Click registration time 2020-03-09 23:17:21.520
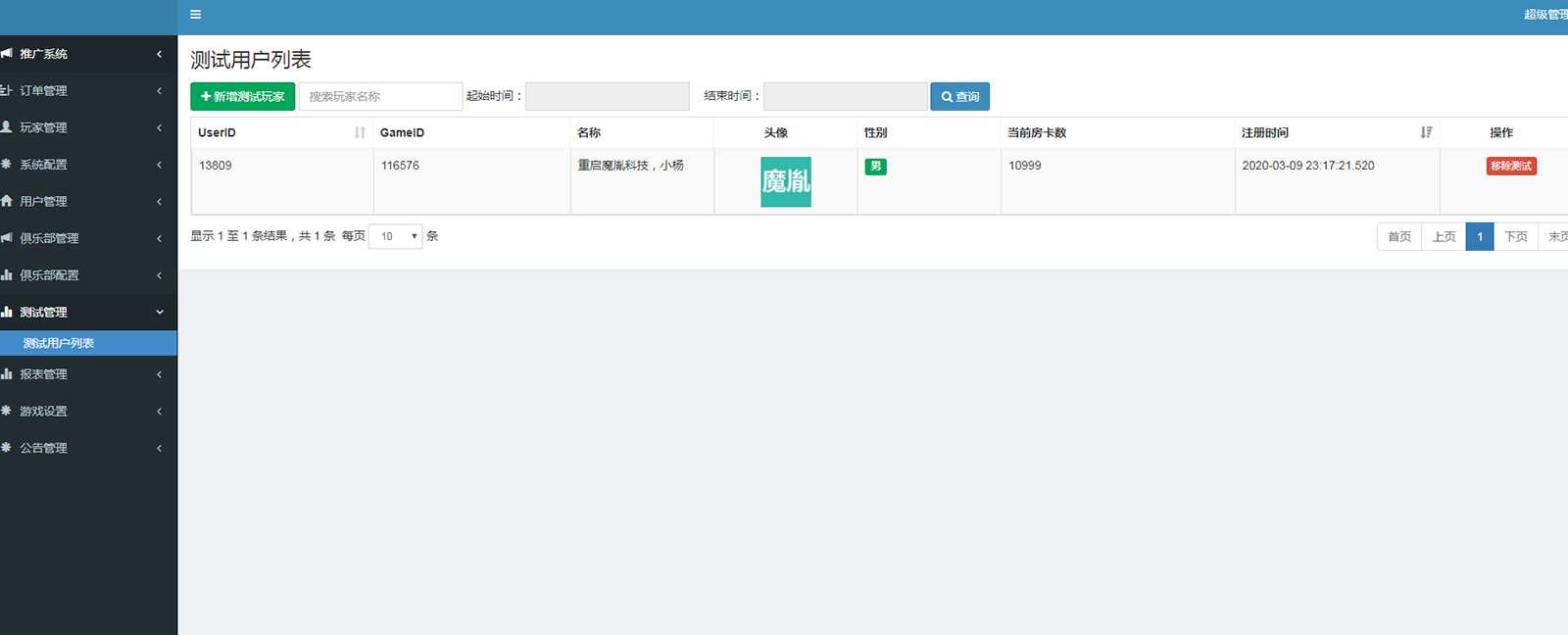The image size is (1568, 635). (x=1308, y=166)
